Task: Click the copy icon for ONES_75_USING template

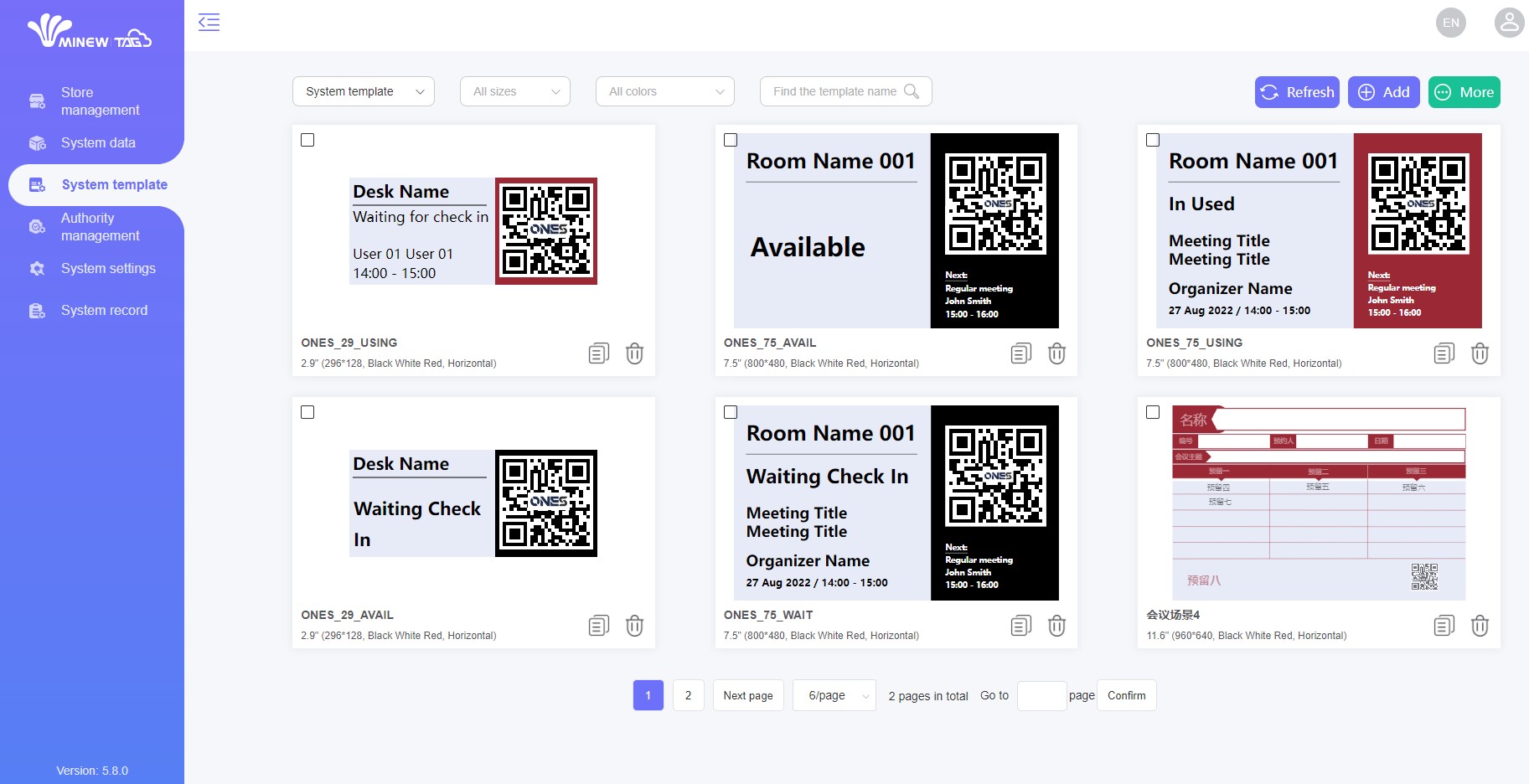Action: [1444, 353]
